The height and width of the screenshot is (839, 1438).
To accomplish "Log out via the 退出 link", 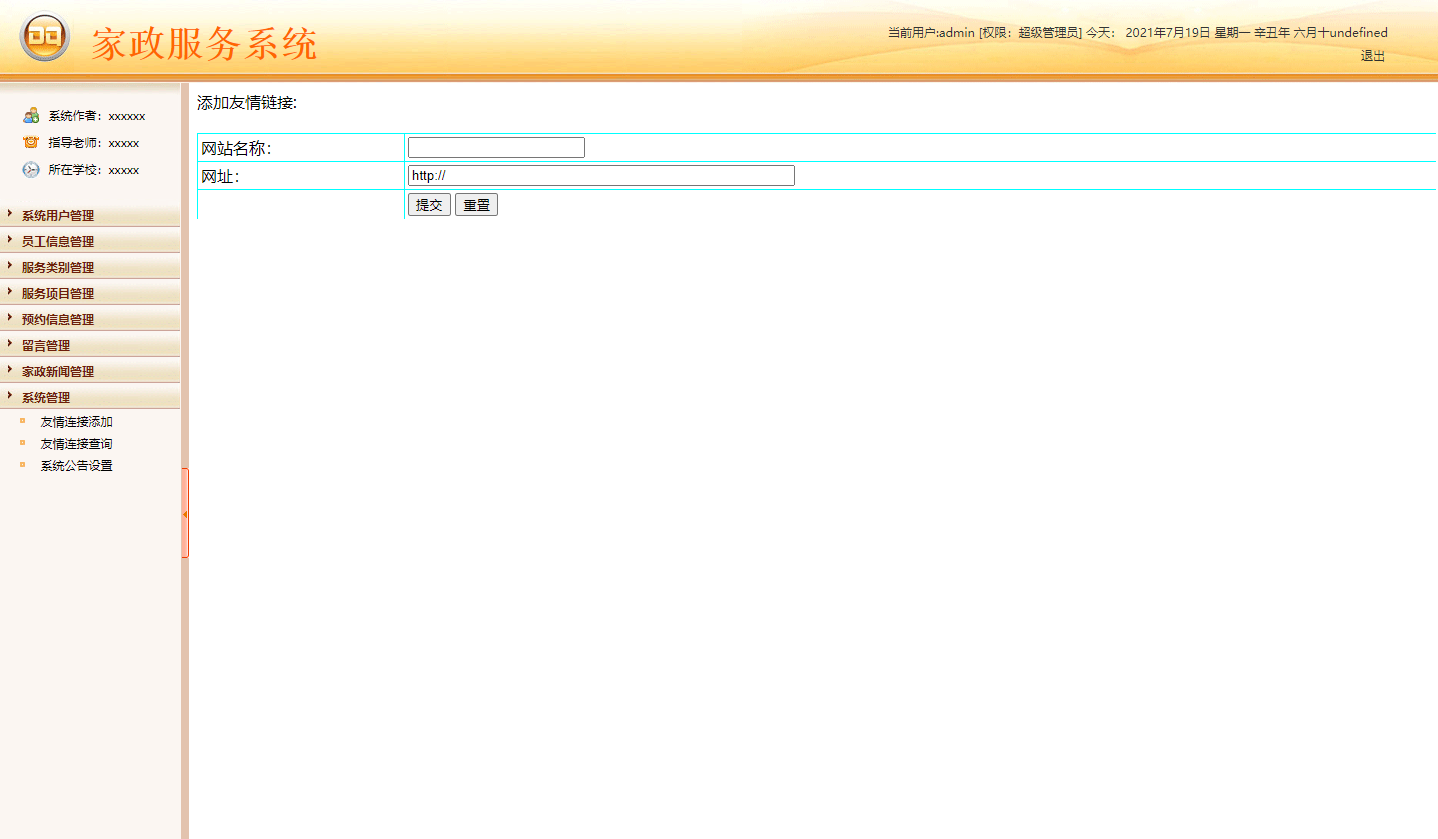I will pyautogui.click(x=1371, y=56).
